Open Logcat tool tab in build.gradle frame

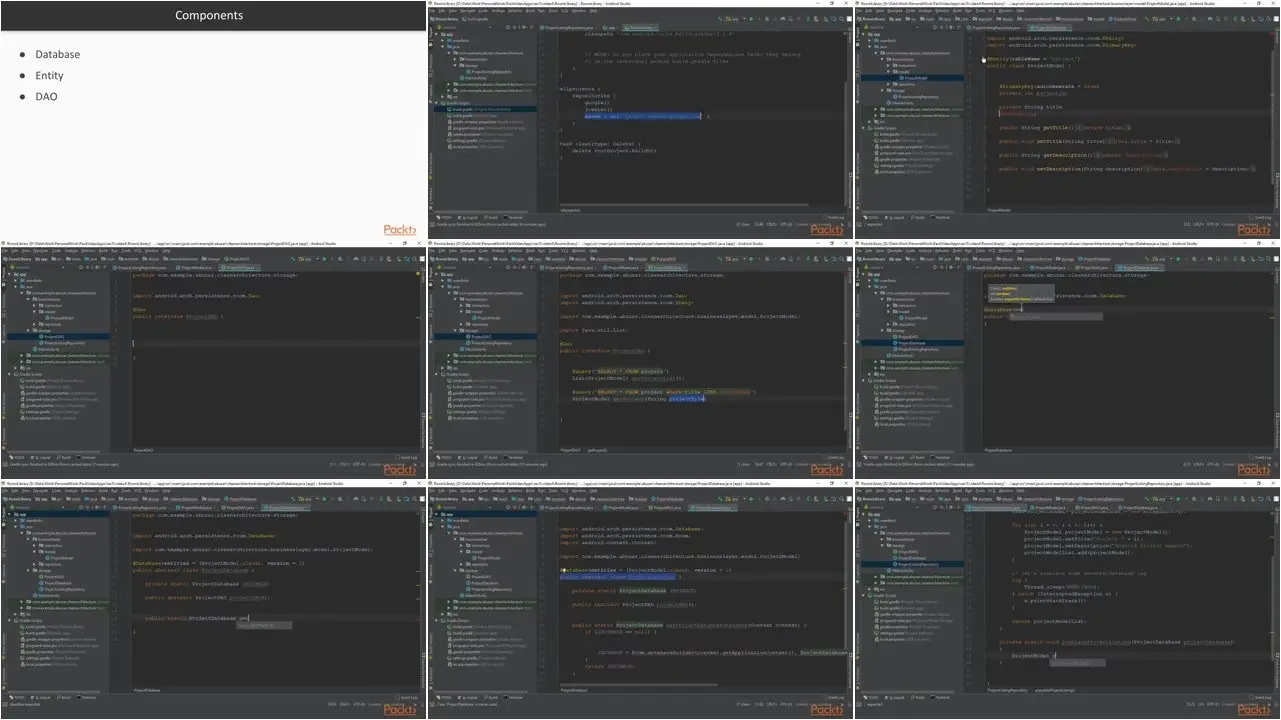pos(469,217)
